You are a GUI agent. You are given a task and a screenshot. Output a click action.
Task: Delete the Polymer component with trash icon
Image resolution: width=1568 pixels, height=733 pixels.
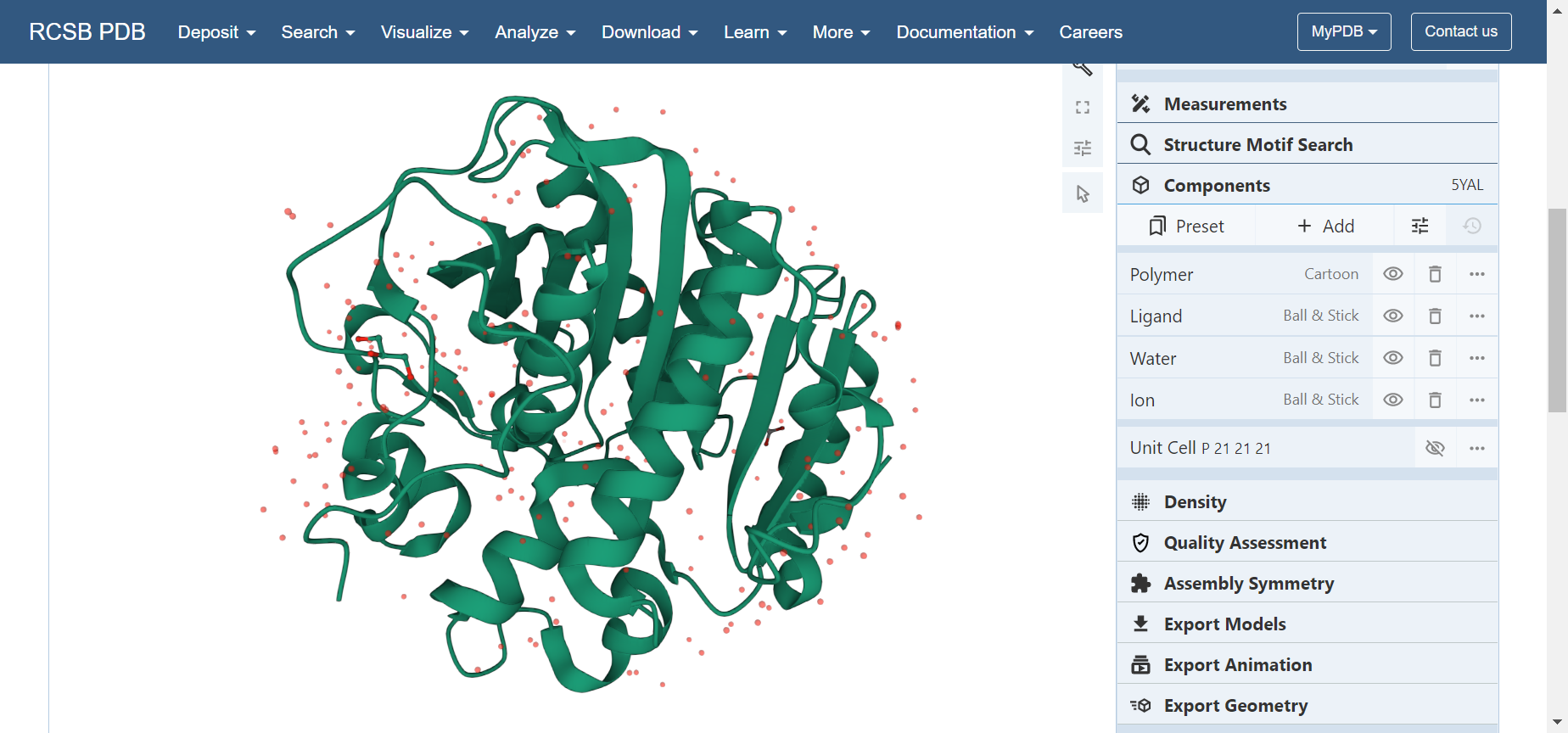[x=1435, y=274]
